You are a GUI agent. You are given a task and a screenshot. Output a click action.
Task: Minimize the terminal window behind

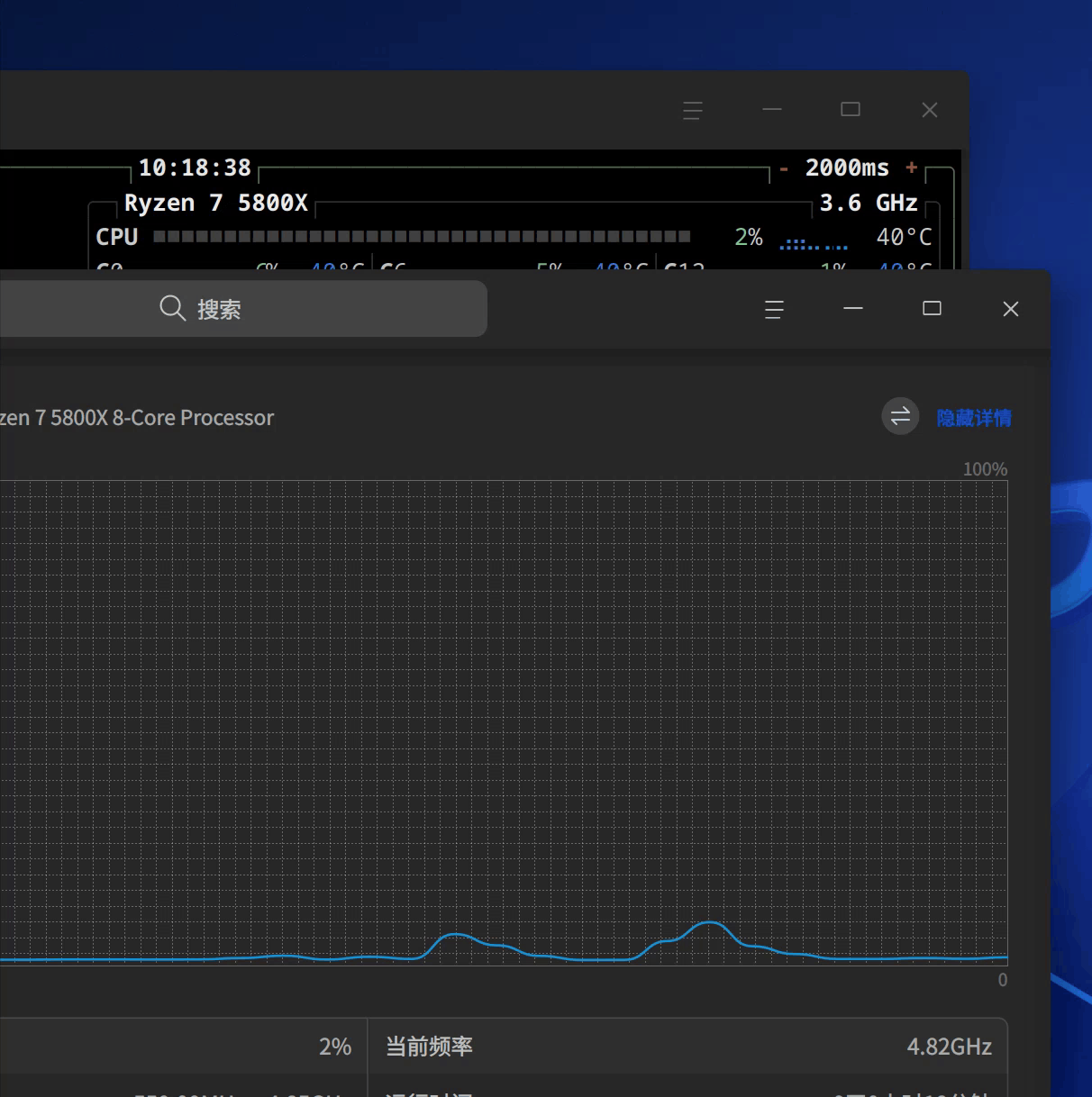pyautogui.click(x=772, y=110)
